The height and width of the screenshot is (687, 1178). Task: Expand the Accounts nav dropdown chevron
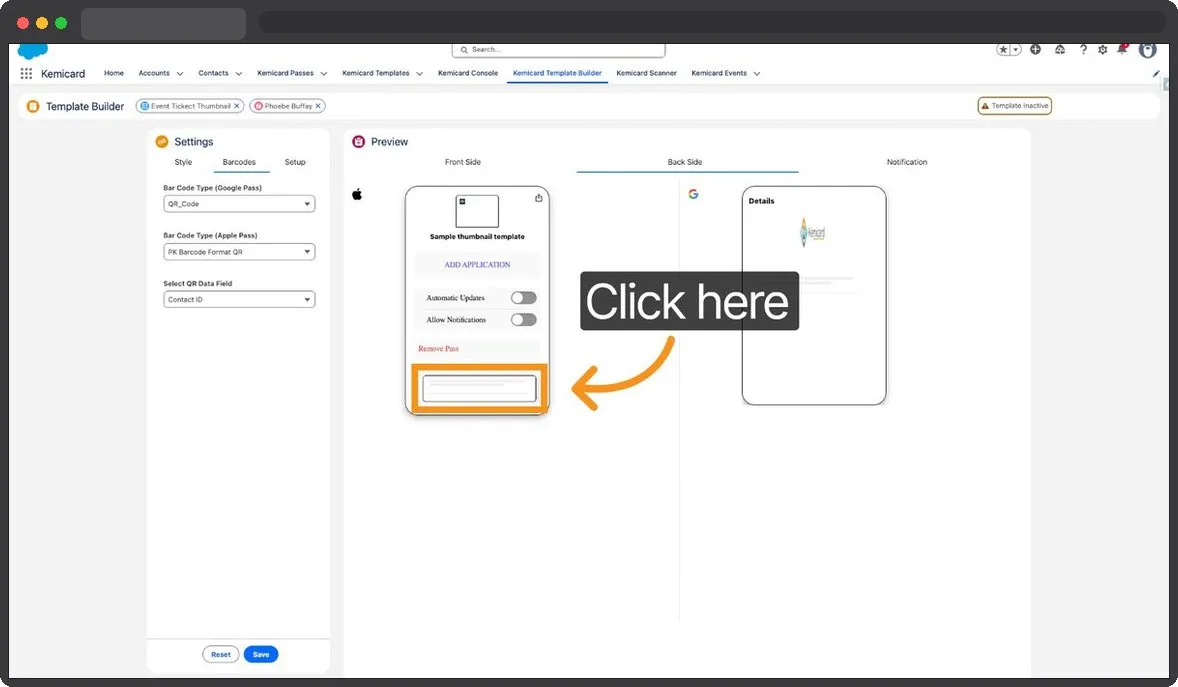(180, 74)
